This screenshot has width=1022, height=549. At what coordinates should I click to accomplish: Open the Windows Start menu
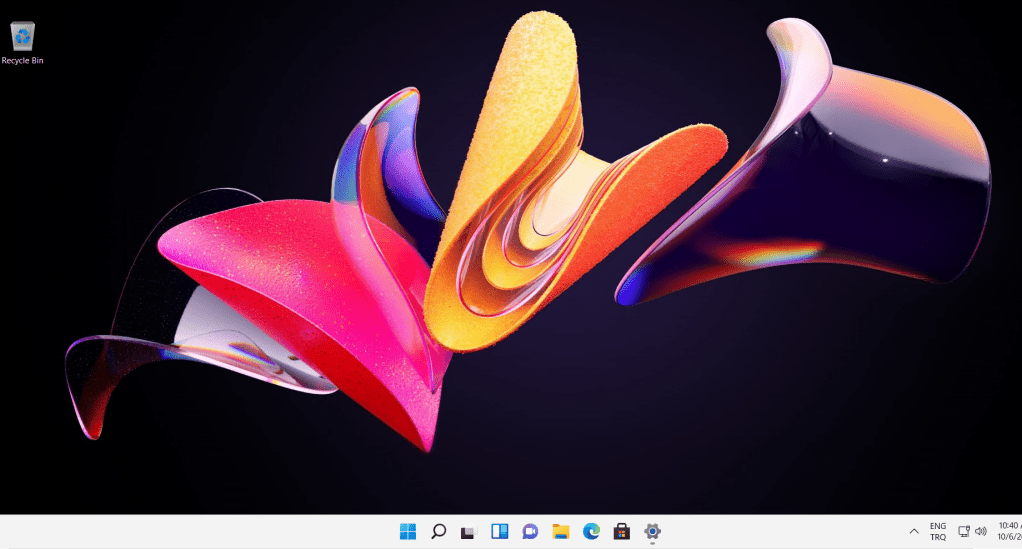click(408, 532)
